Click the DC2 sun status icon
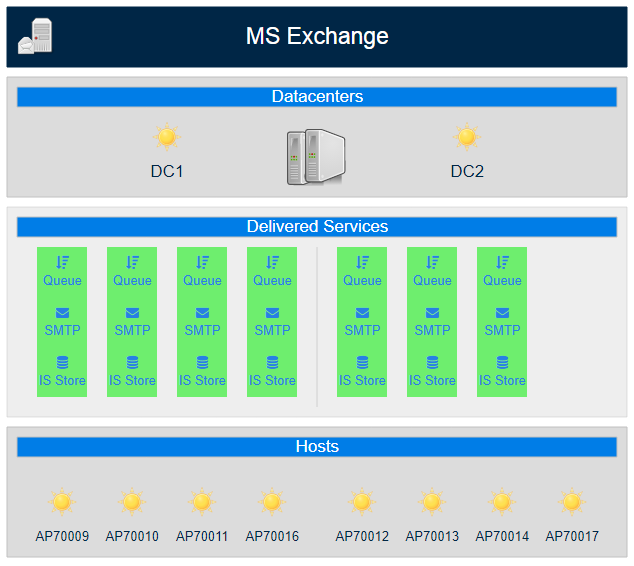 pyautogui.click(x=467, y=137)
